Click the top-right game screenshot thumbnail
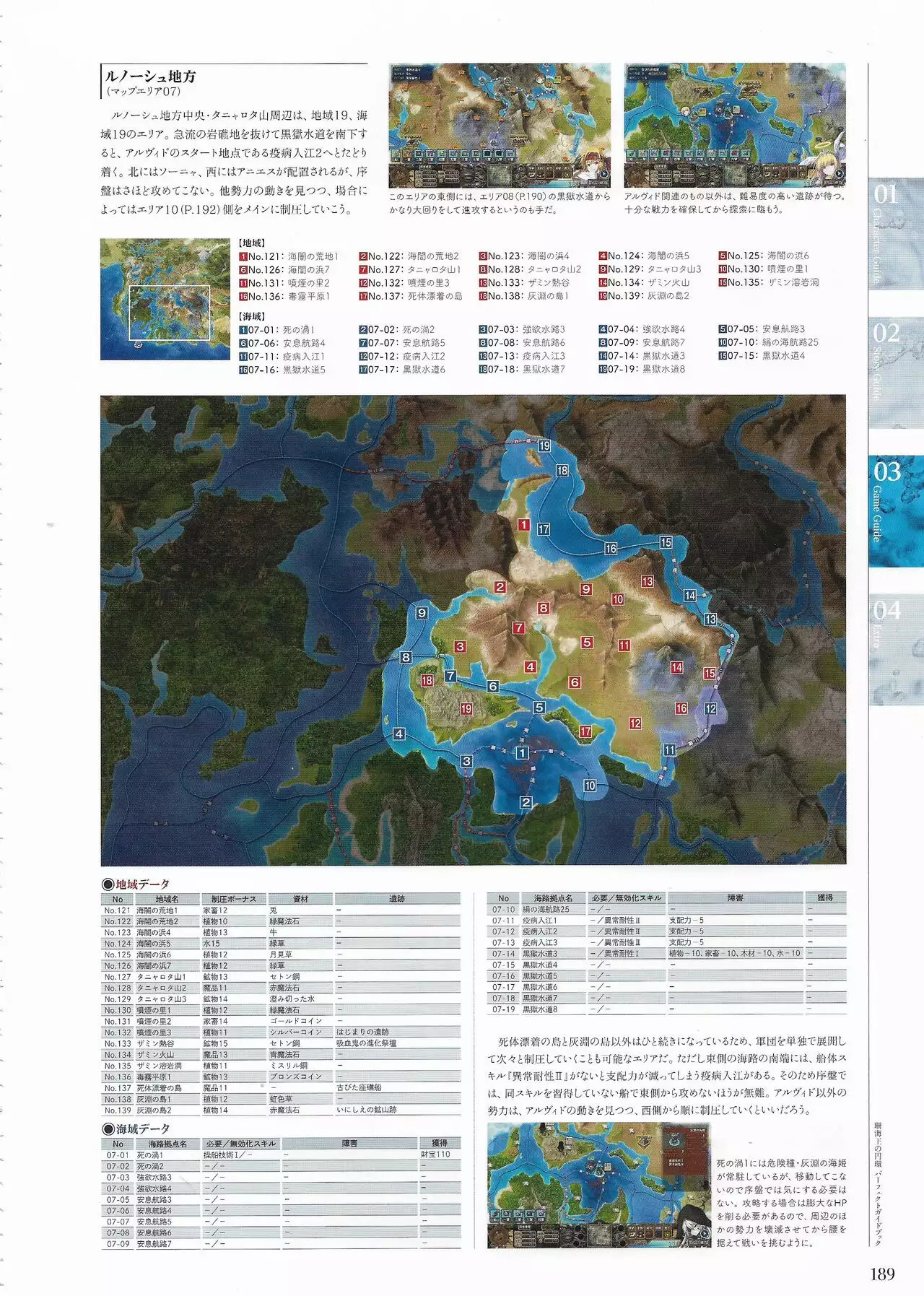 [734, 126]
